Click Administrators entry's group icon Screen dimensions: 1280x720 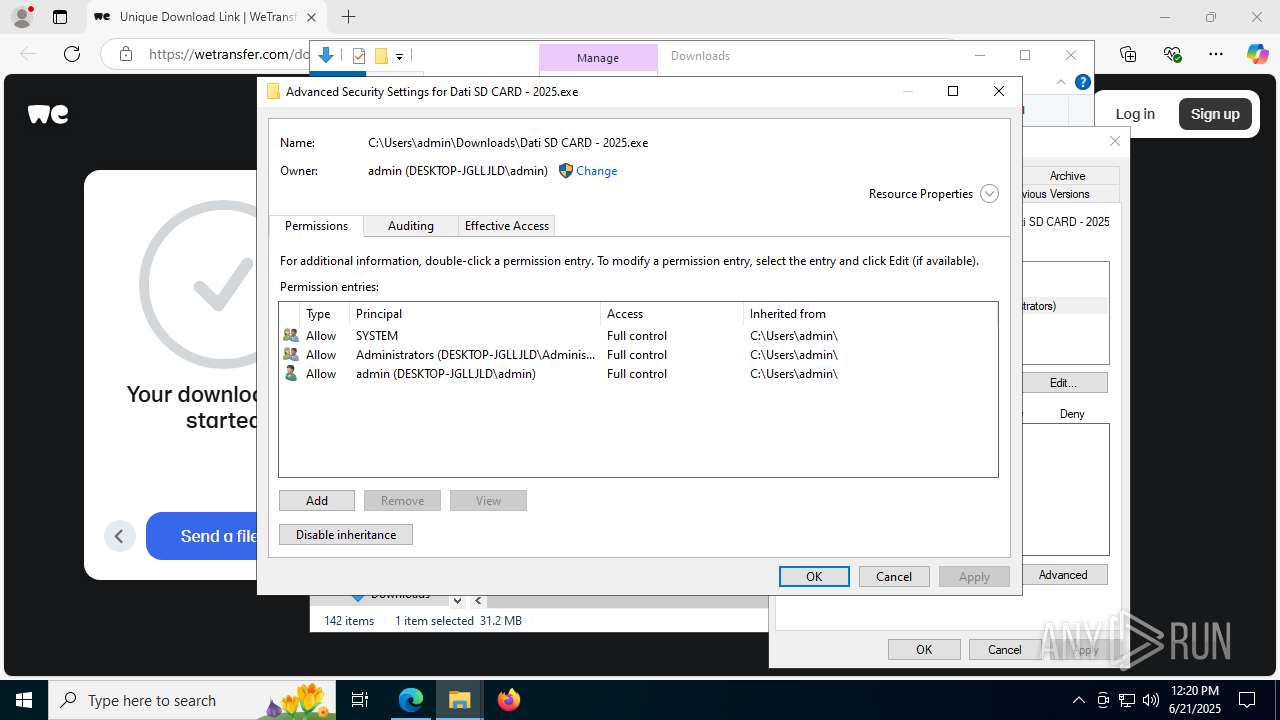coord(291,355)
